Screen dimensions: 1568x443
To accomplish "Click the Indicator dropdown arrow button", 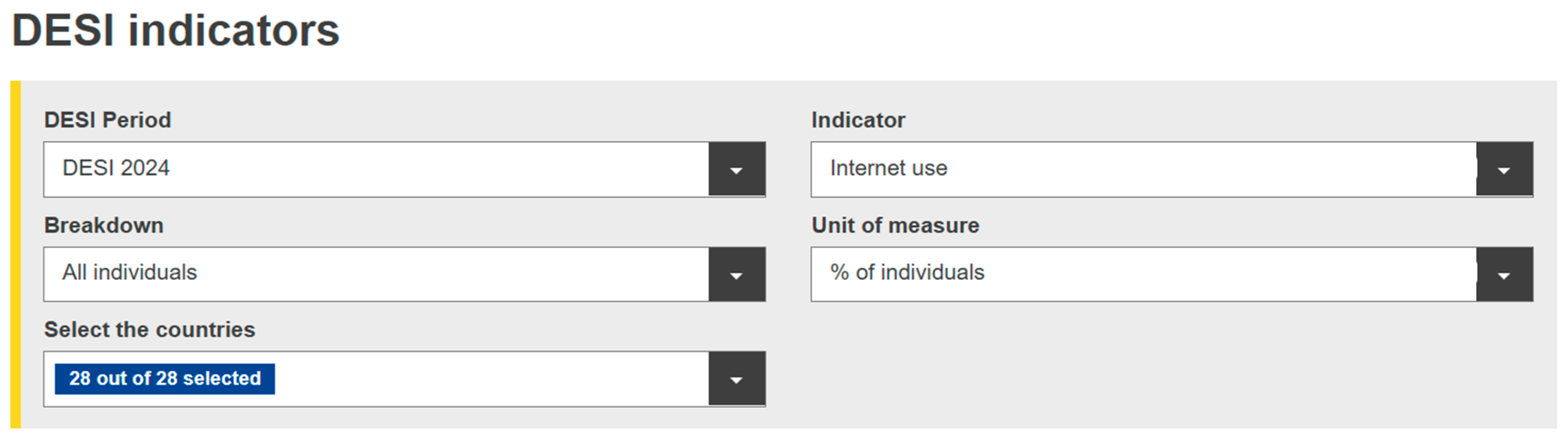I will [1504, 170].
